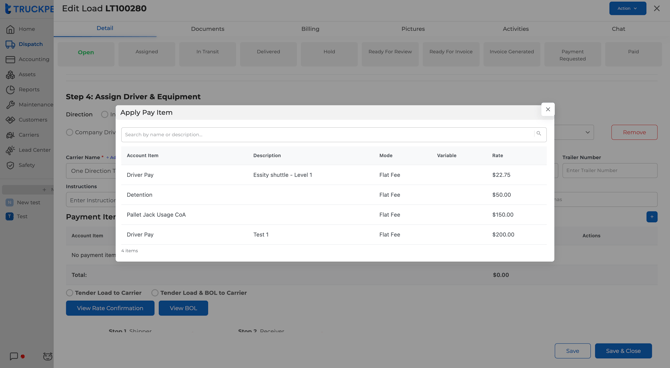
Task: Set load status to Delivered
Action: (268, 54)
